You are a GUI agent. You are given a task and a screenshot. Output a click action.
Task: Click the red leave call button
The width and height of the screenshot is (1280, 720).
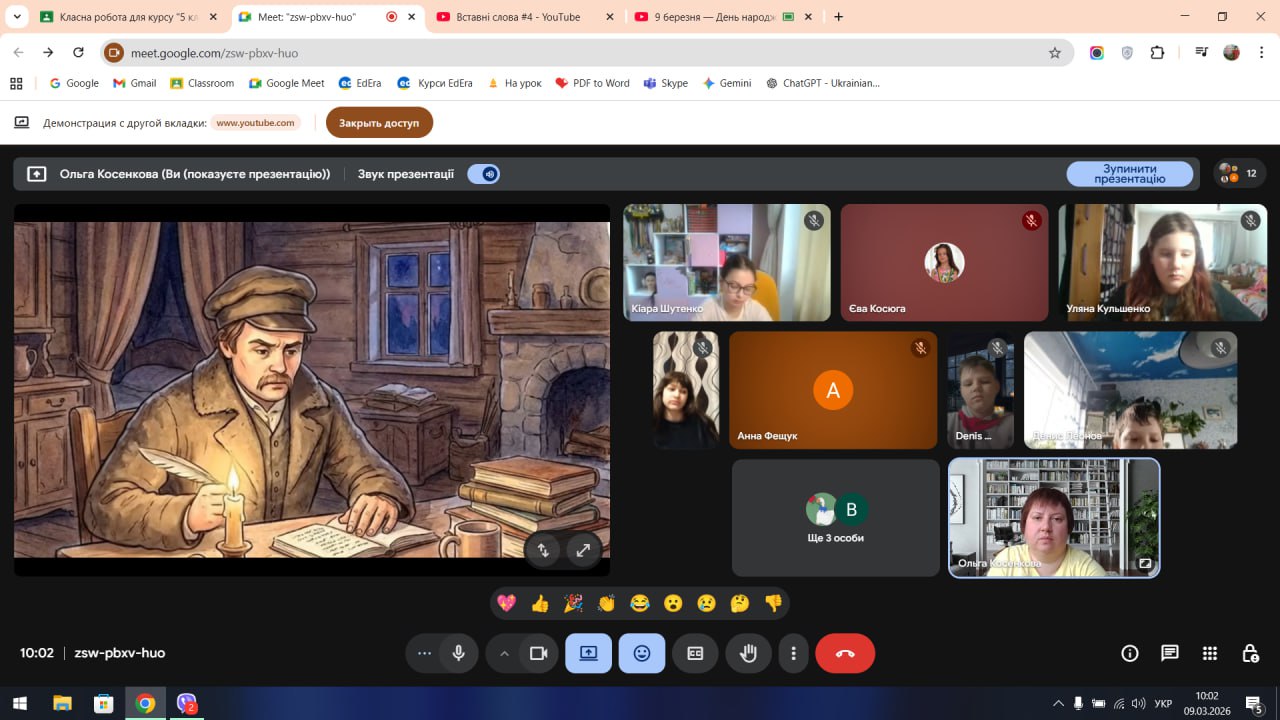pyautogui.click(x=845, y=653)
